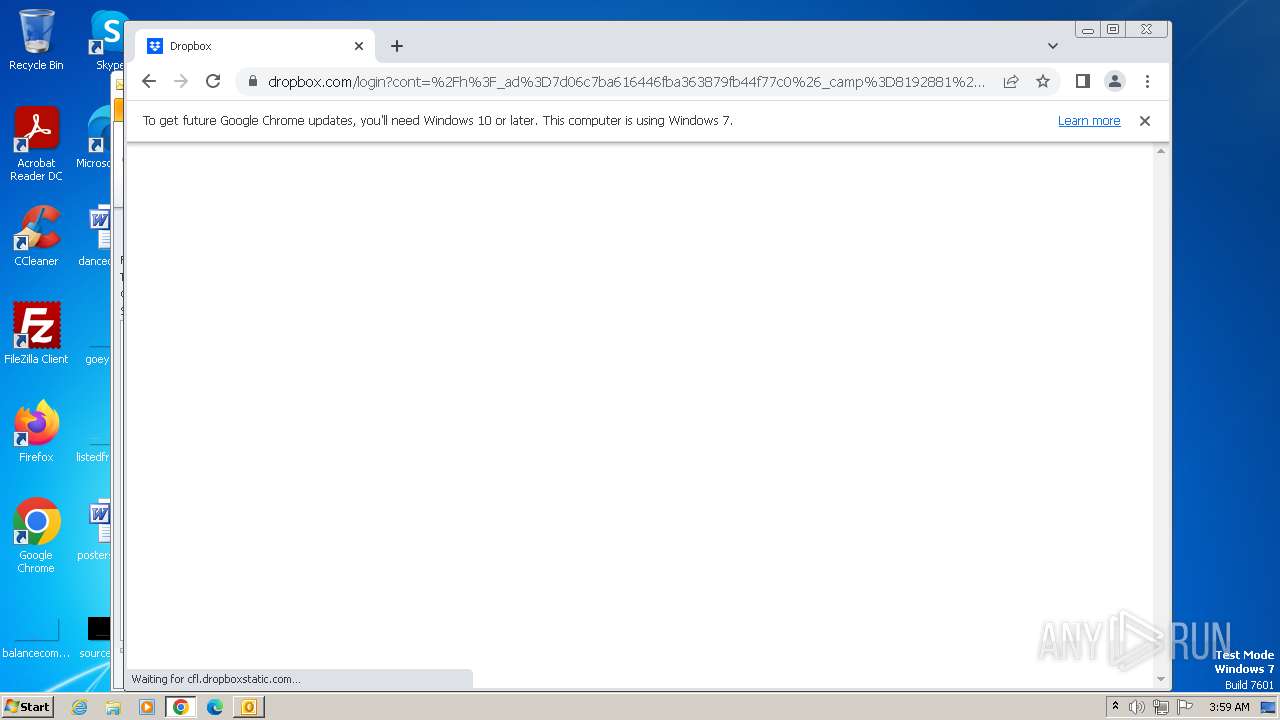Launch FileZilla Client shortcut
This screenshot has height=720, width=1280.
point(36,334)
